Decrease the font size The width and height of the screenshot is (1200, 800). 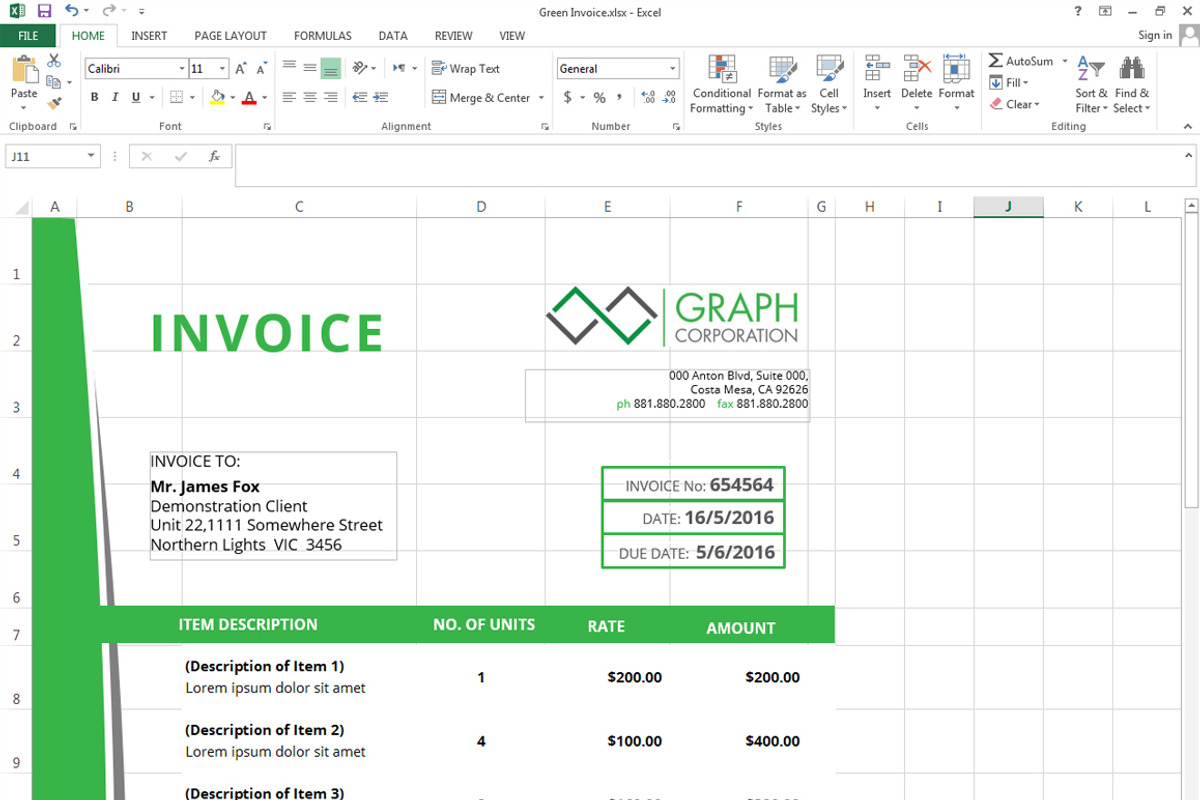point(261,69)
